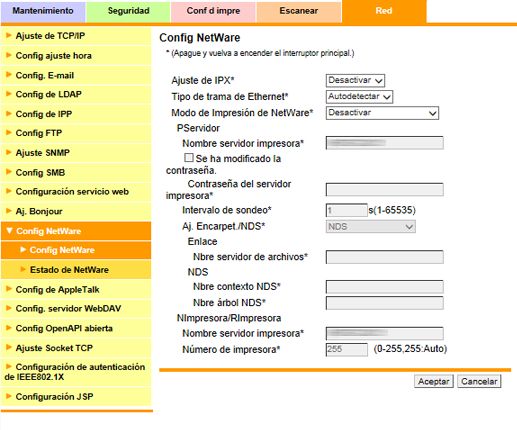Click Nbre servidor de archivos field
The width and height of the screenshot is (517, 430).
point(385,257)
